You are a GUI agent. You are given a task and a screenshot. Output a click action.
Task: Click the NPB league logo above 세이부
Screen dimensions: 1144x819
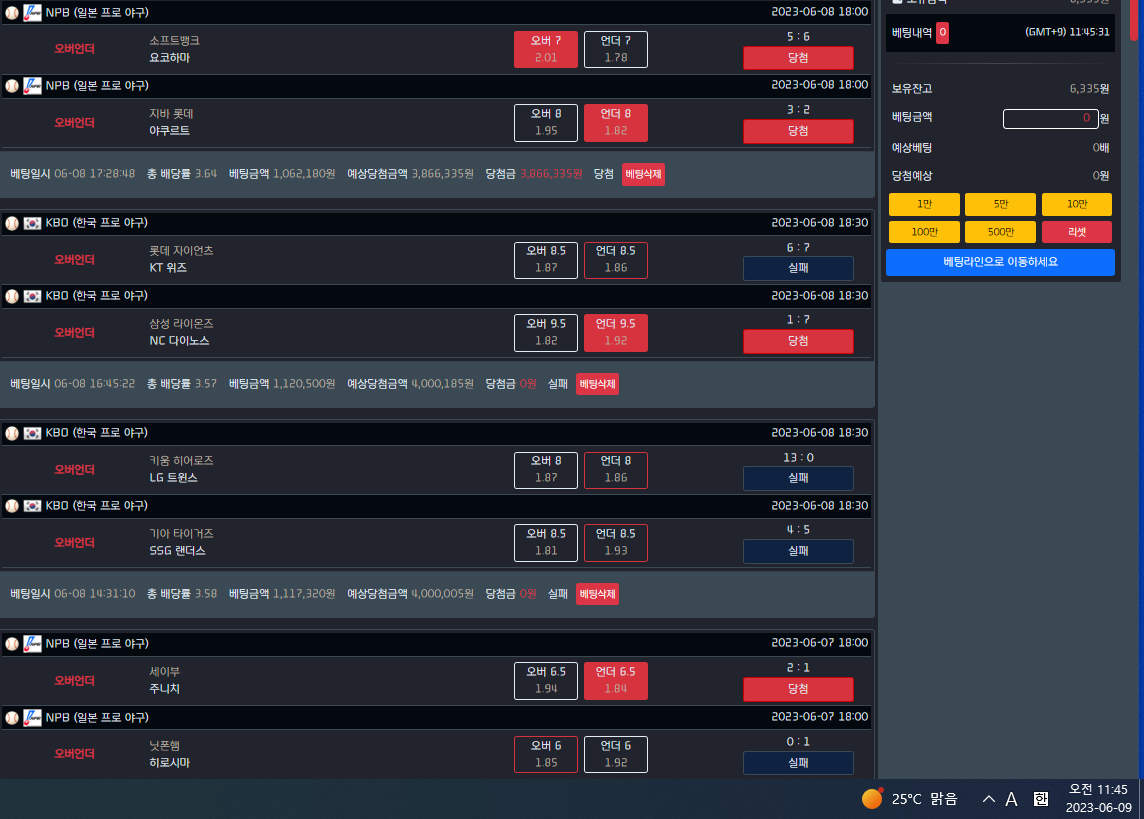(x=32, y=644)
